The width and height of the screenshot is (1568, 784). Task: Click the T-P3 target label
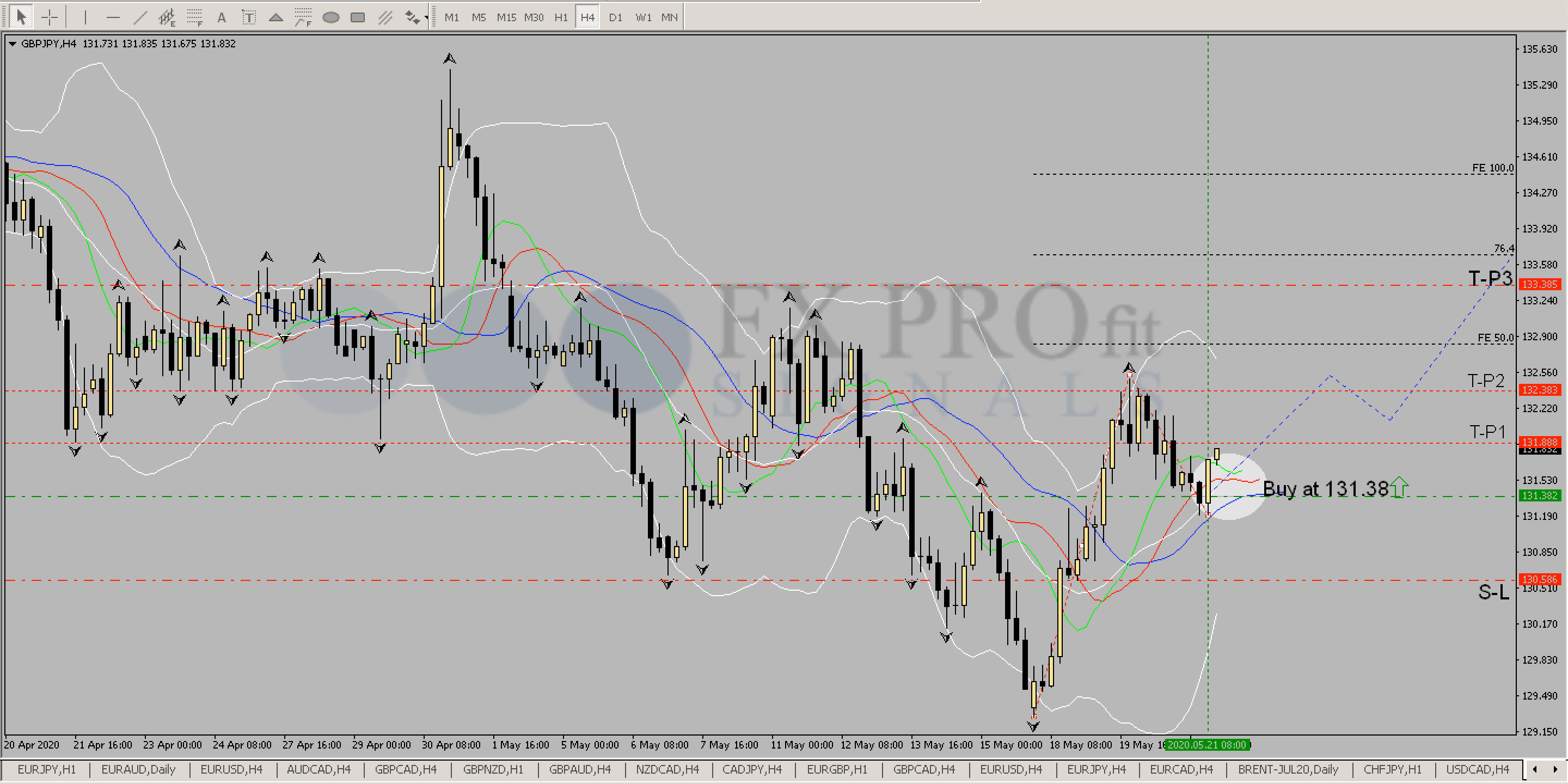(1490, 278)
